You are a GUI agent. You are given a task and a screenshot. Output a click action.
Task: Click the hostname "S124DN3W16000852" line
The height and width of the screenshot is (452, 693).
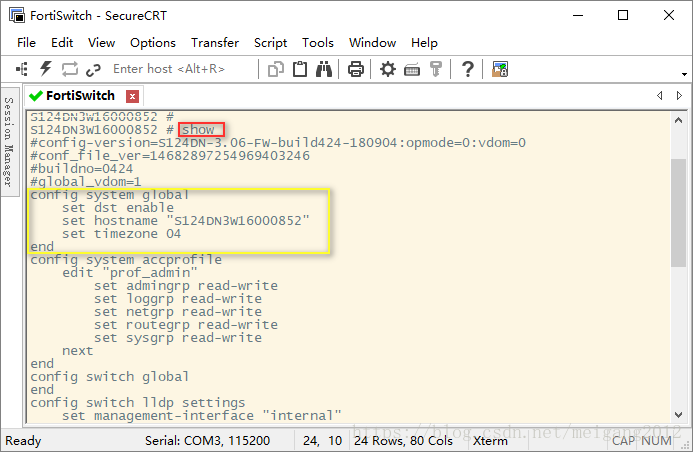tap(186, 220)
